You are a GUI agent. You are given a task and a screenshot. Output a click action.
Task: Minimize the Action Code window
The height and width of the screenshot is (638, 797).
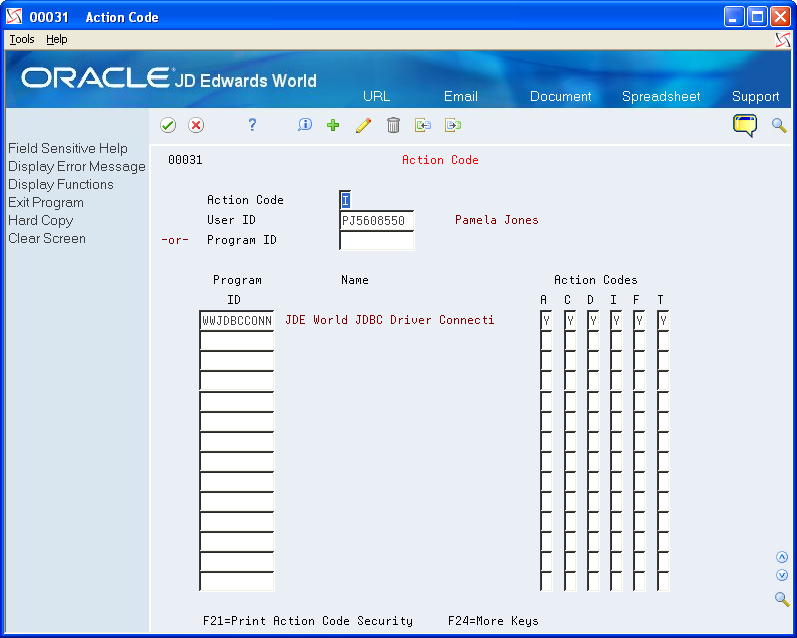(733, 17)
